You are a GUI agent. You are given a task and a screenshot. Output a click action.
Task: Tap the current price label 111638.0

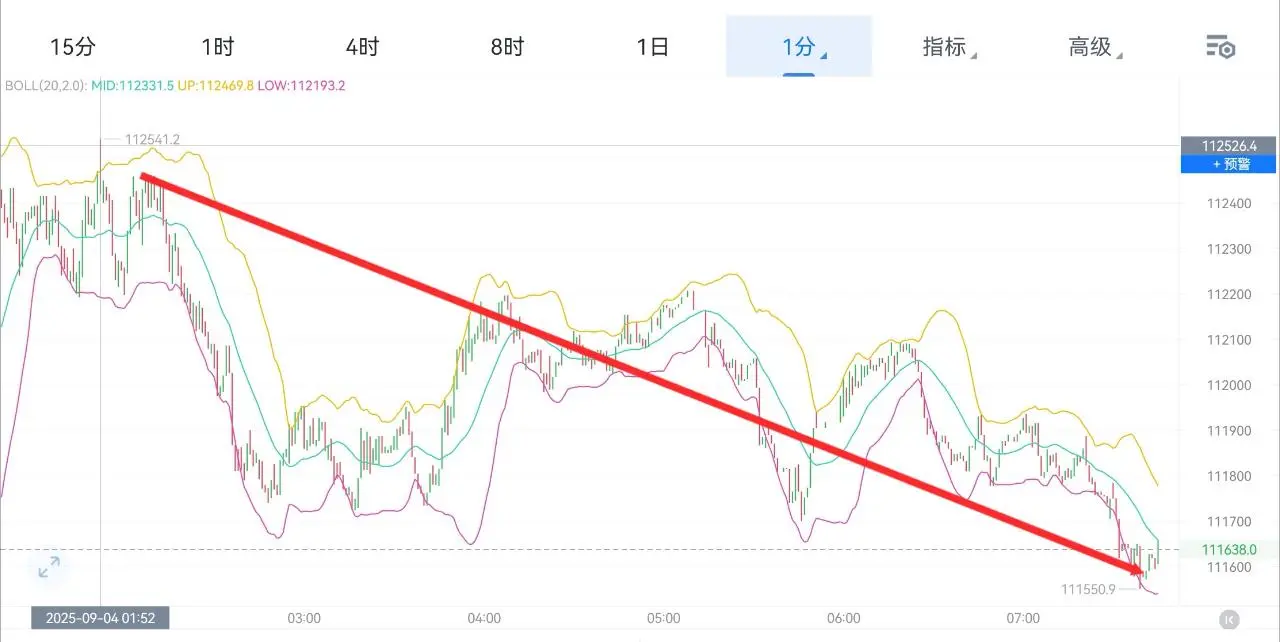point(1229,549)
